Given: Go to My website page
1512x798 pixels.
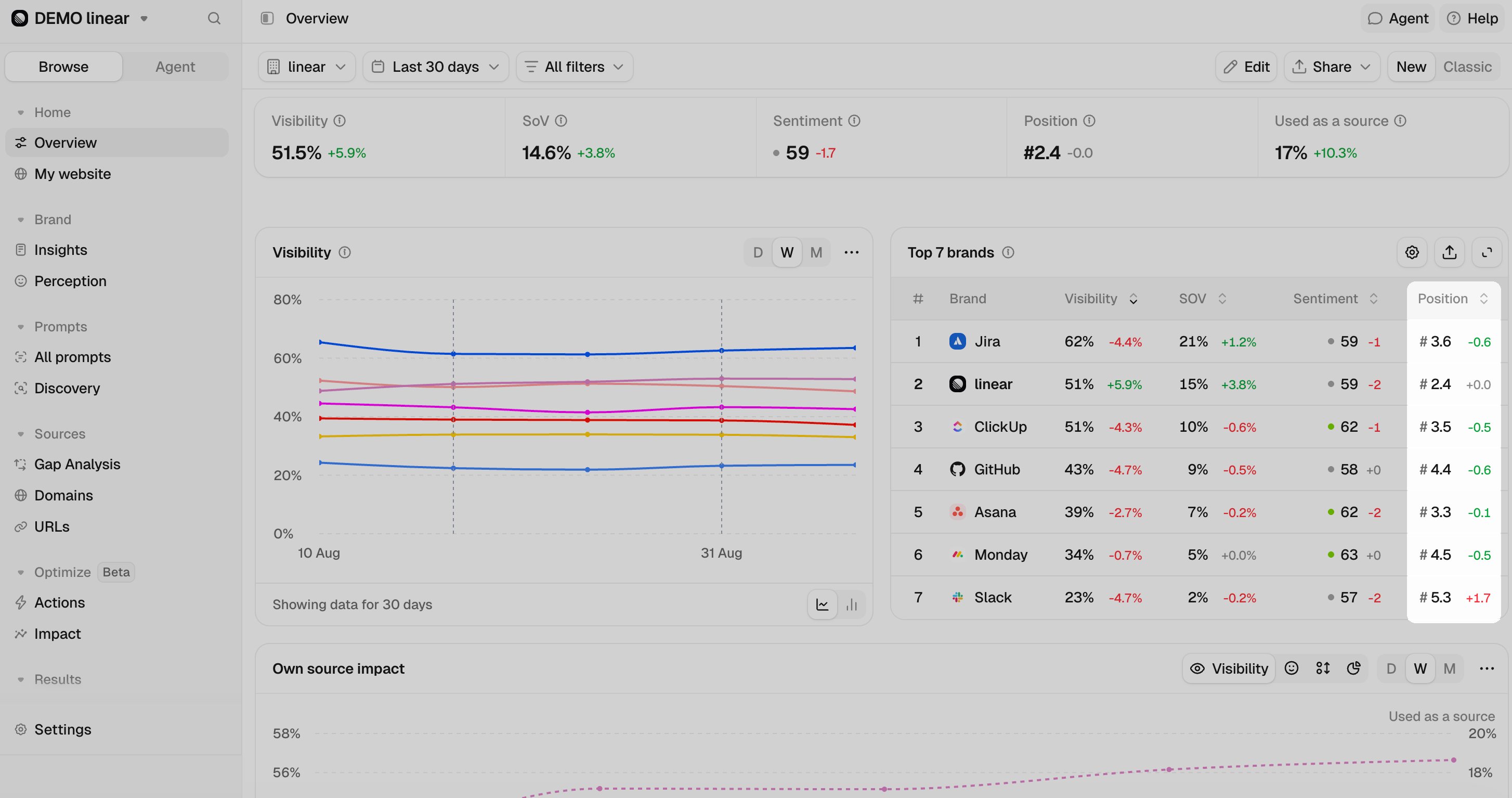Looking at the screenshot, I should point(117,174).
